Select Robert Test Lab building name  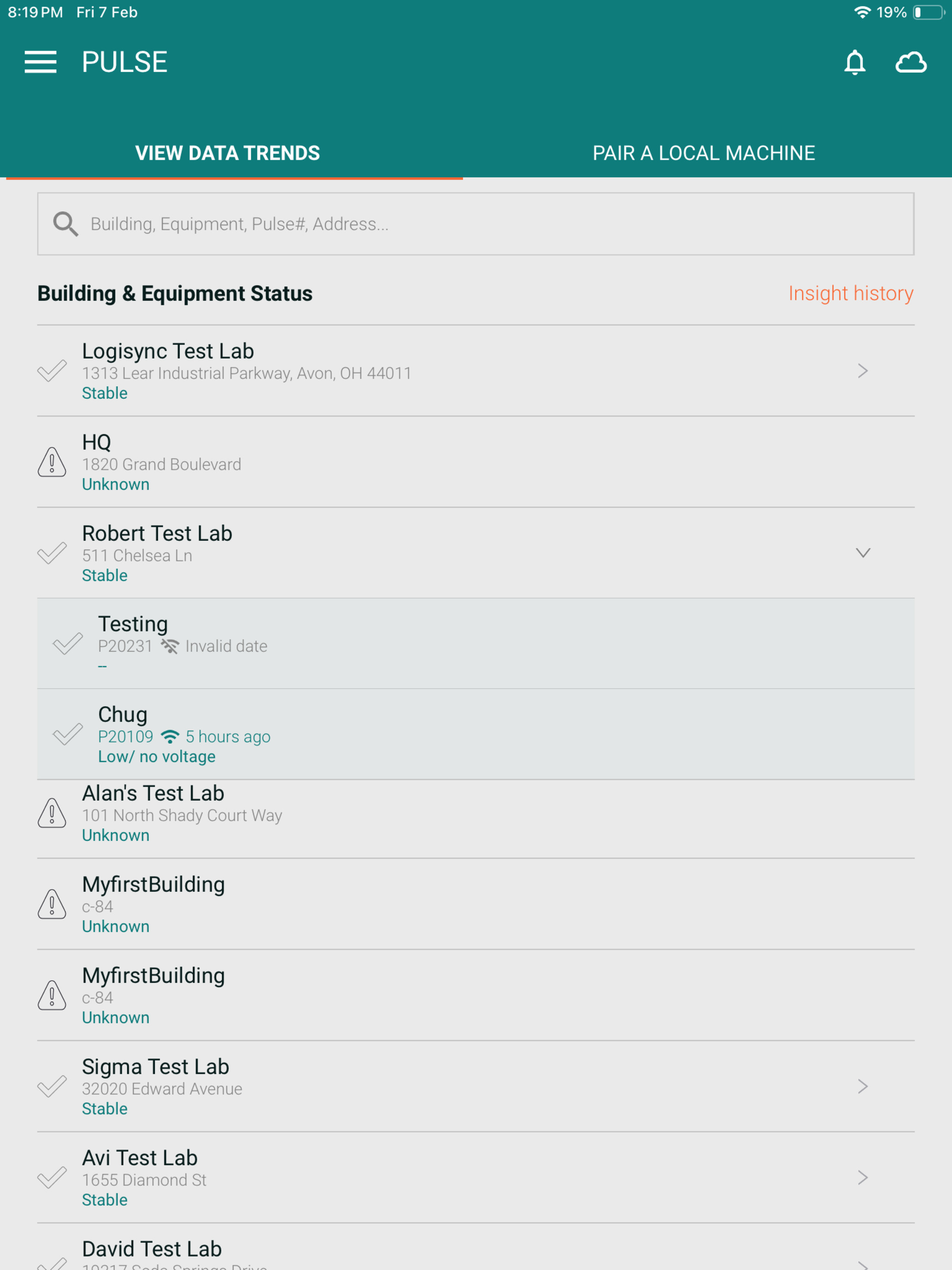(x=157, y=533)
